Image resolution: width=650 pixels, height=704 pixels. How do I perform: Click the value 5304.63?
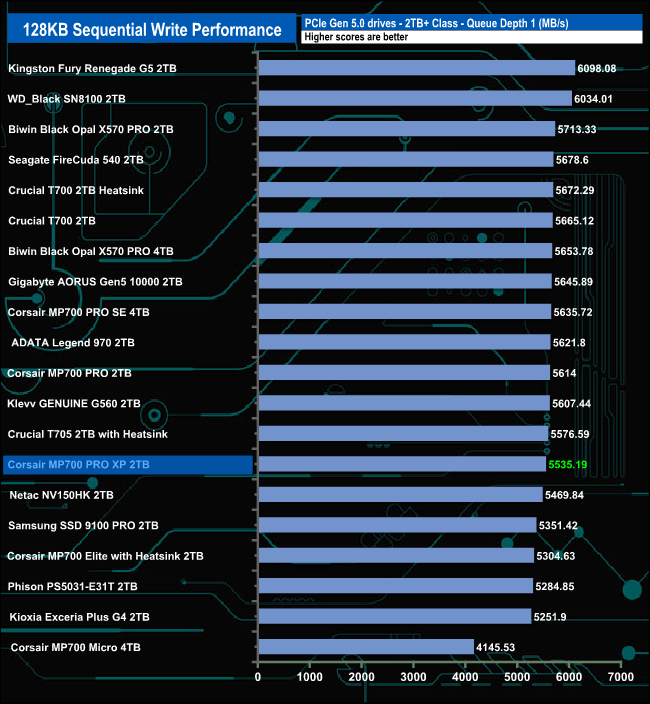pyautogui.click(x=556, y=557)
